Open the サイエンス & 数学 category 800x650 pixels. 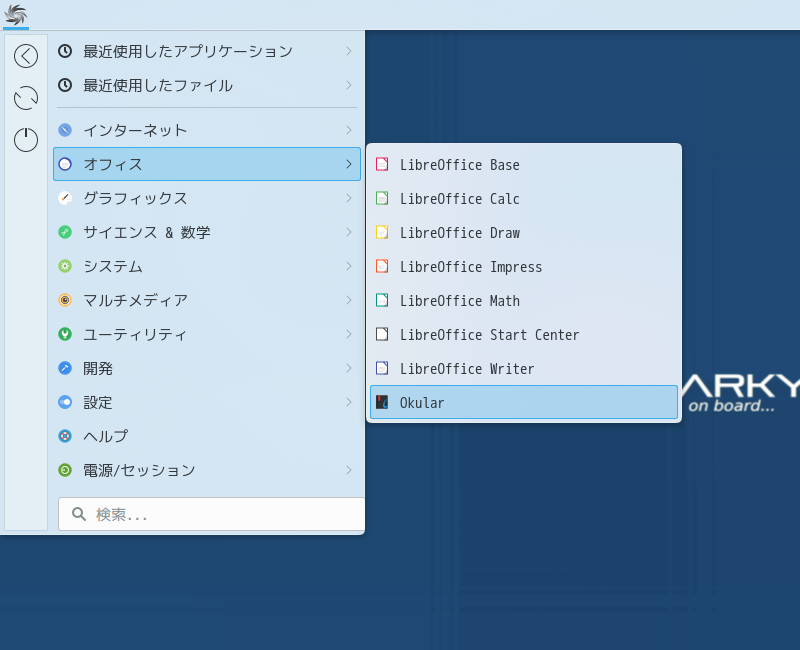207,232
